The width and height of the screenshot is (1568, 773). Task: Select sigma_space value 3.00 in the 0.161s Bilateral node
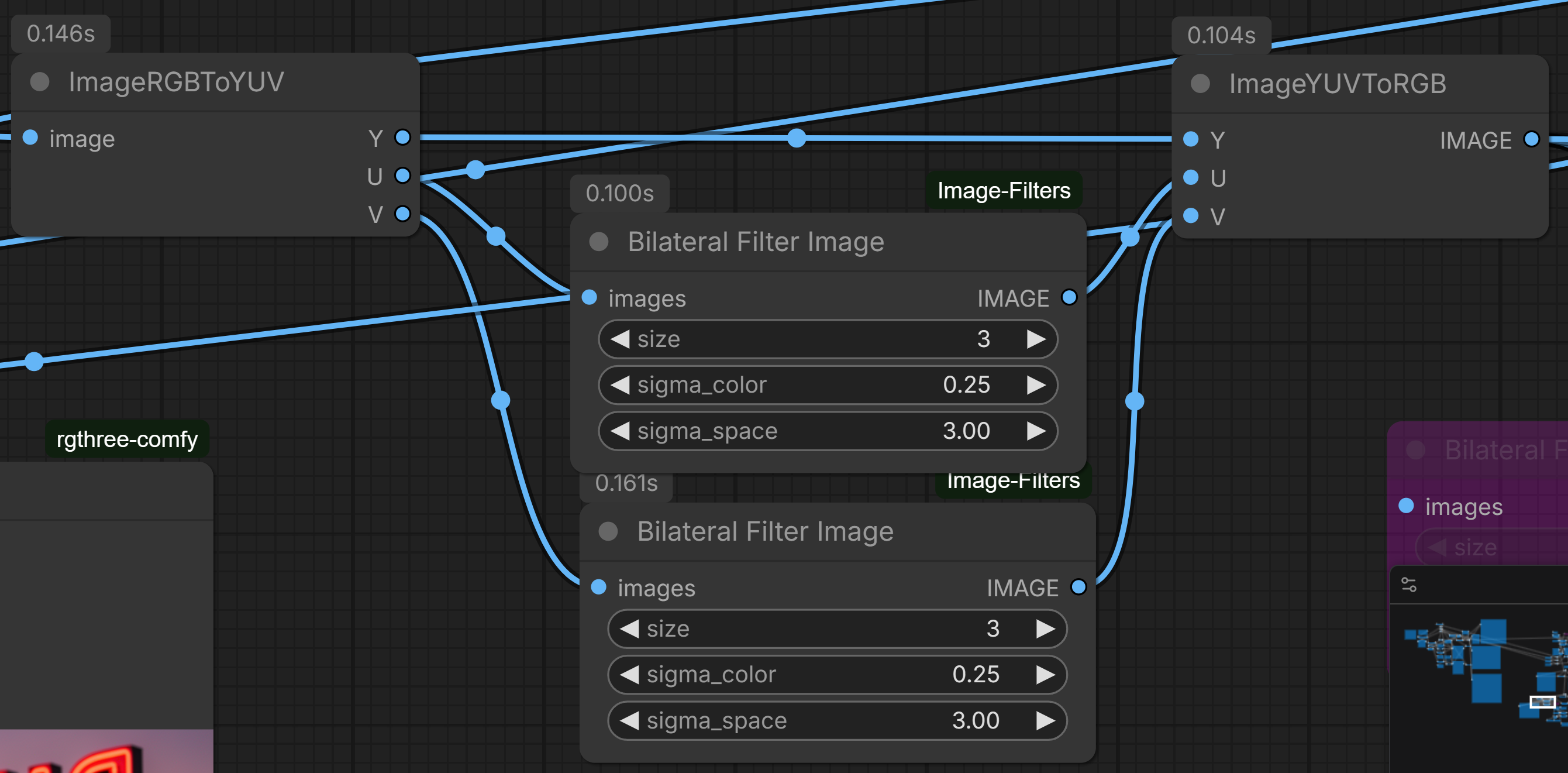[976, 720]
